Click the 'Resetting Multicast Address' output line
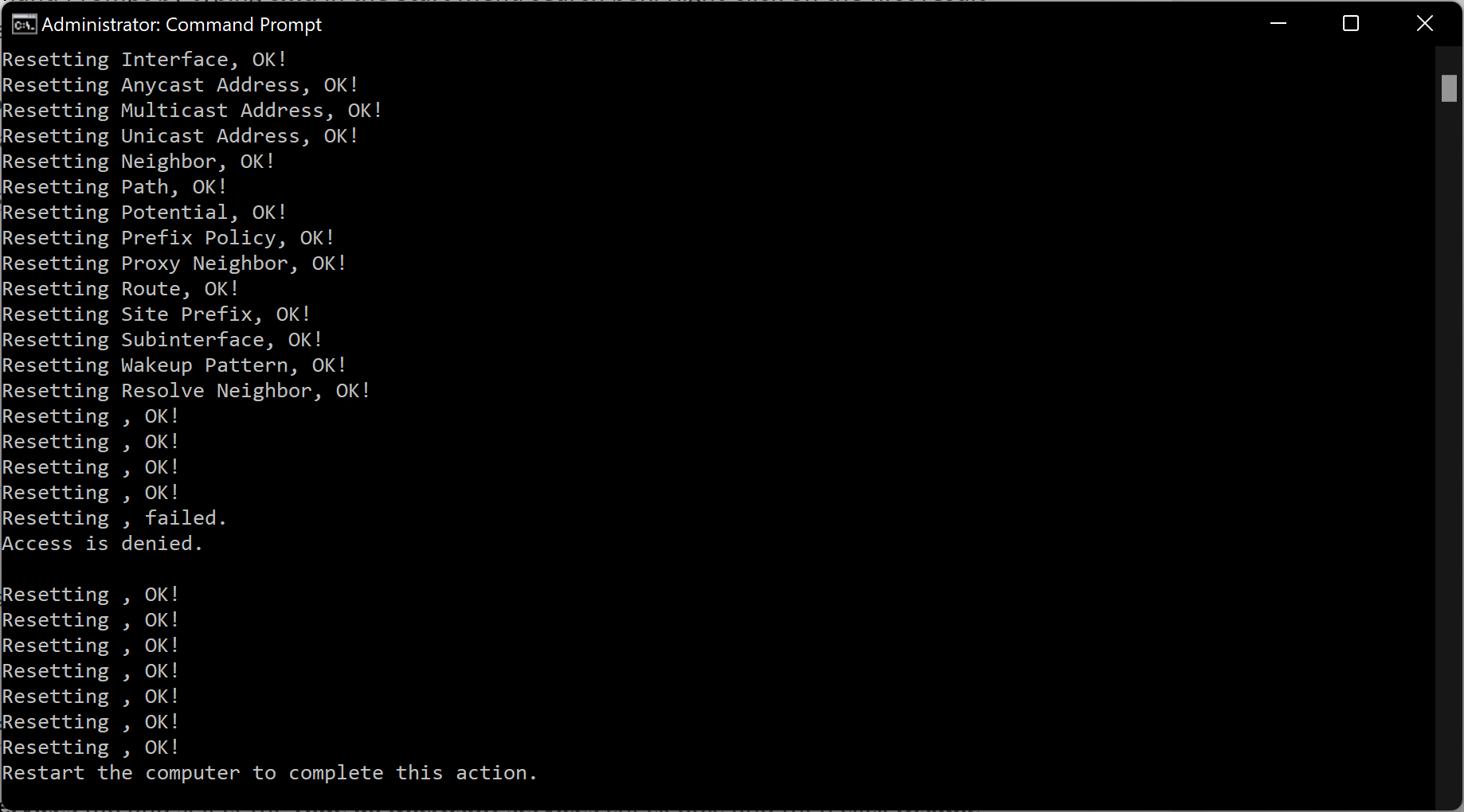The width and height of the screenshot is (1464, 812). tap(192, 111)
